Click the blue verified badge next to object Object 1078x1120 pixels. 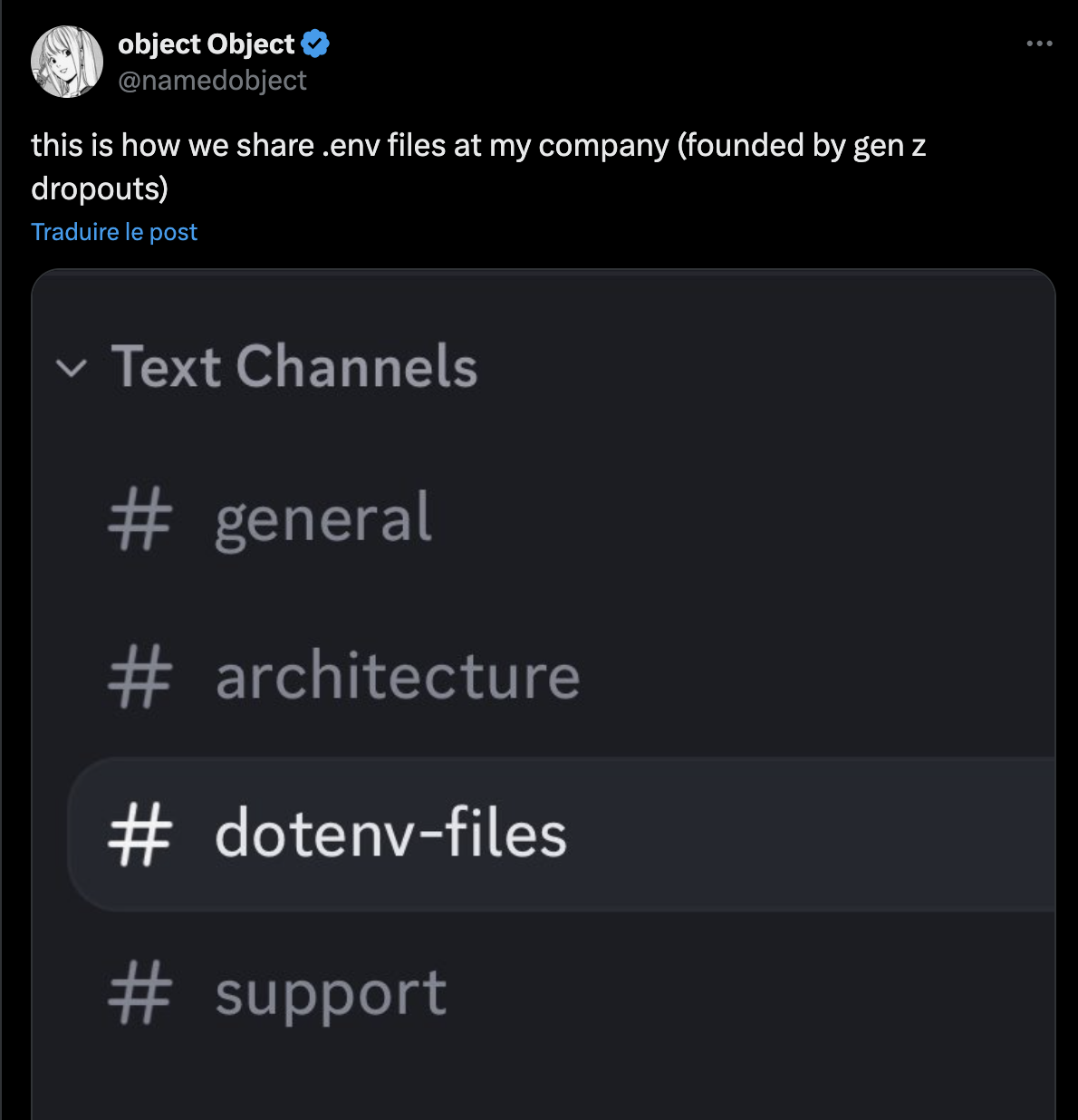[x=314, y=43]
